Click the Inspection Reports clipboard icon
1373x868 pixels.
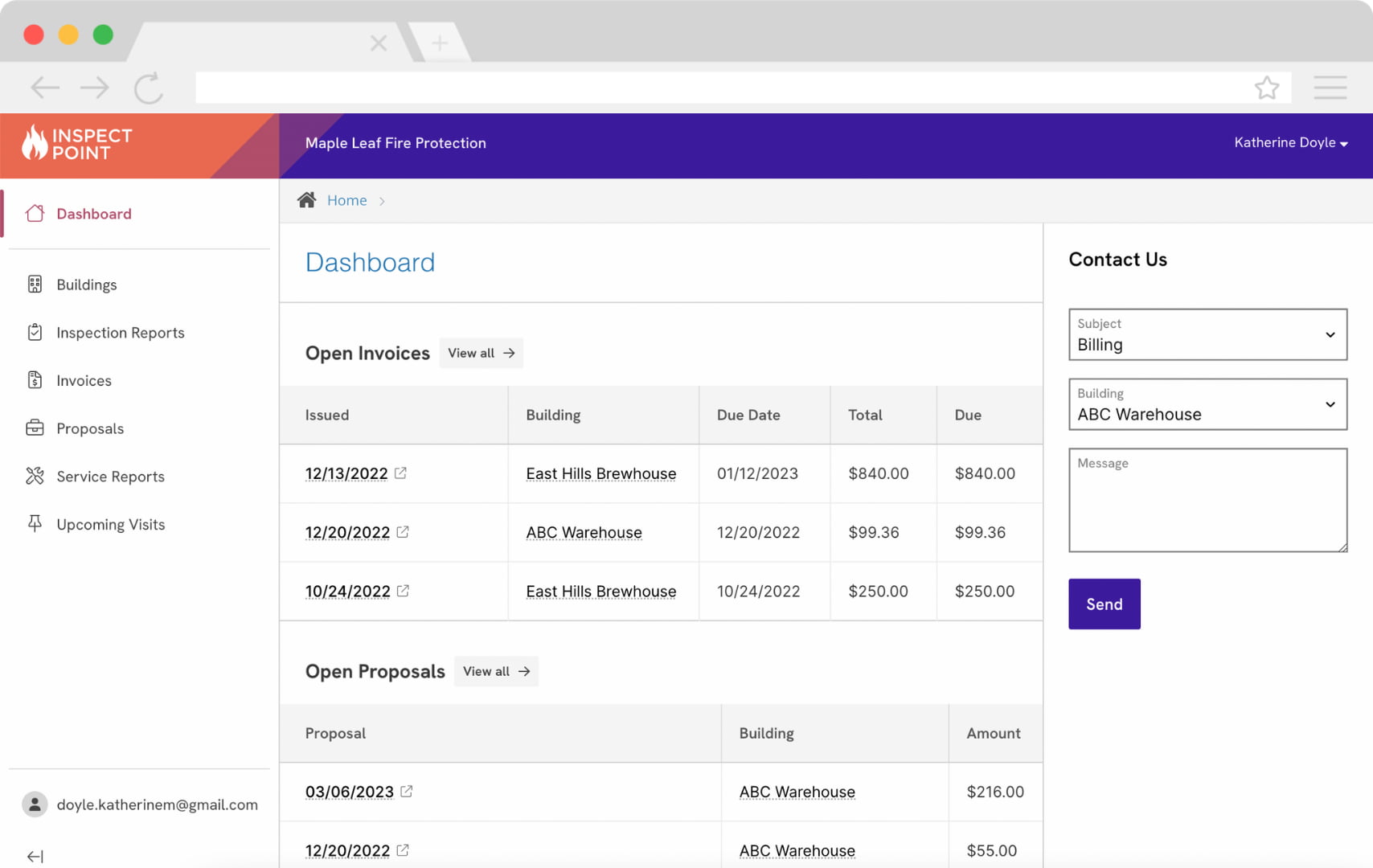pos(35,332)
